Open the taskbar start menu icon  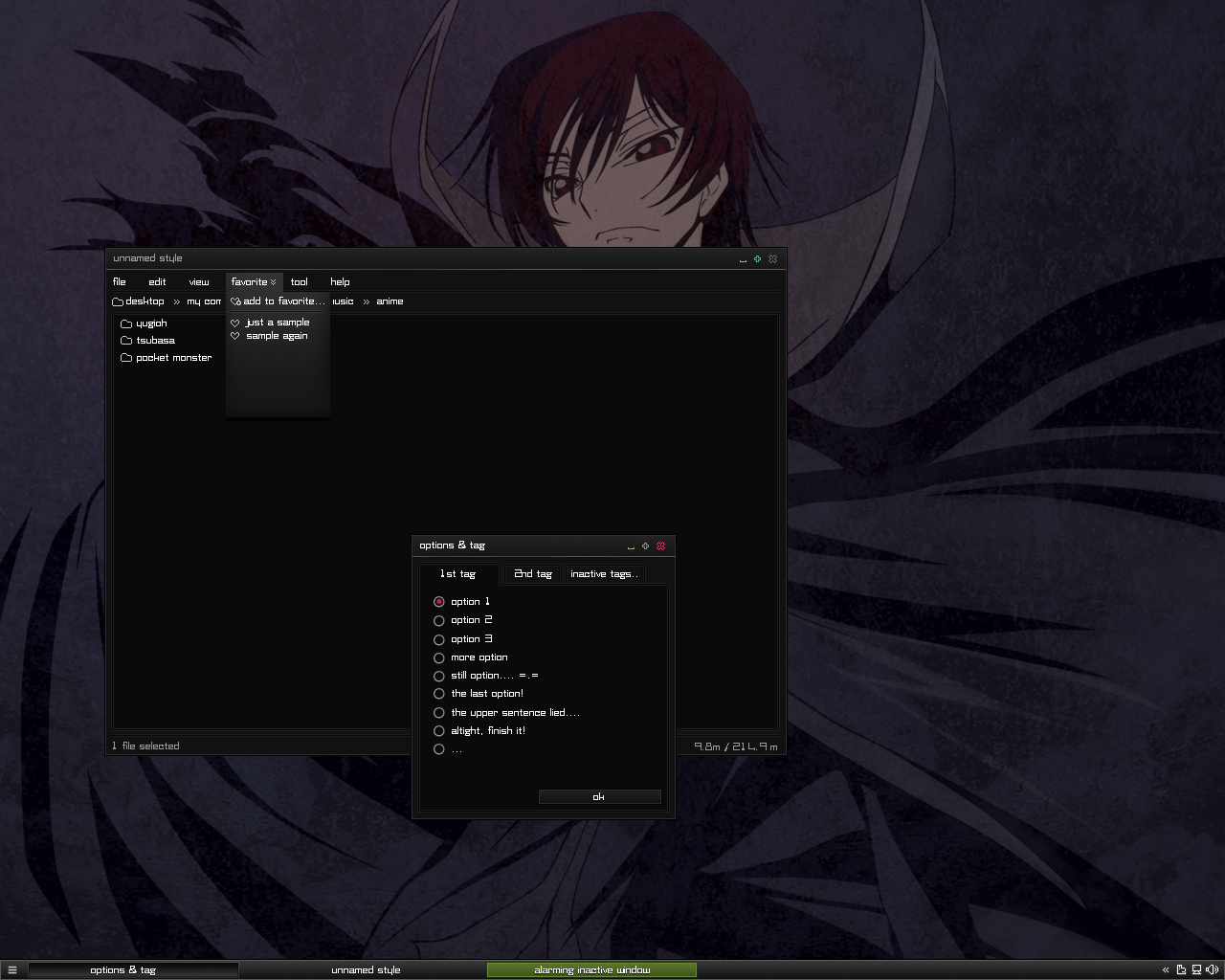coord(12,969)
